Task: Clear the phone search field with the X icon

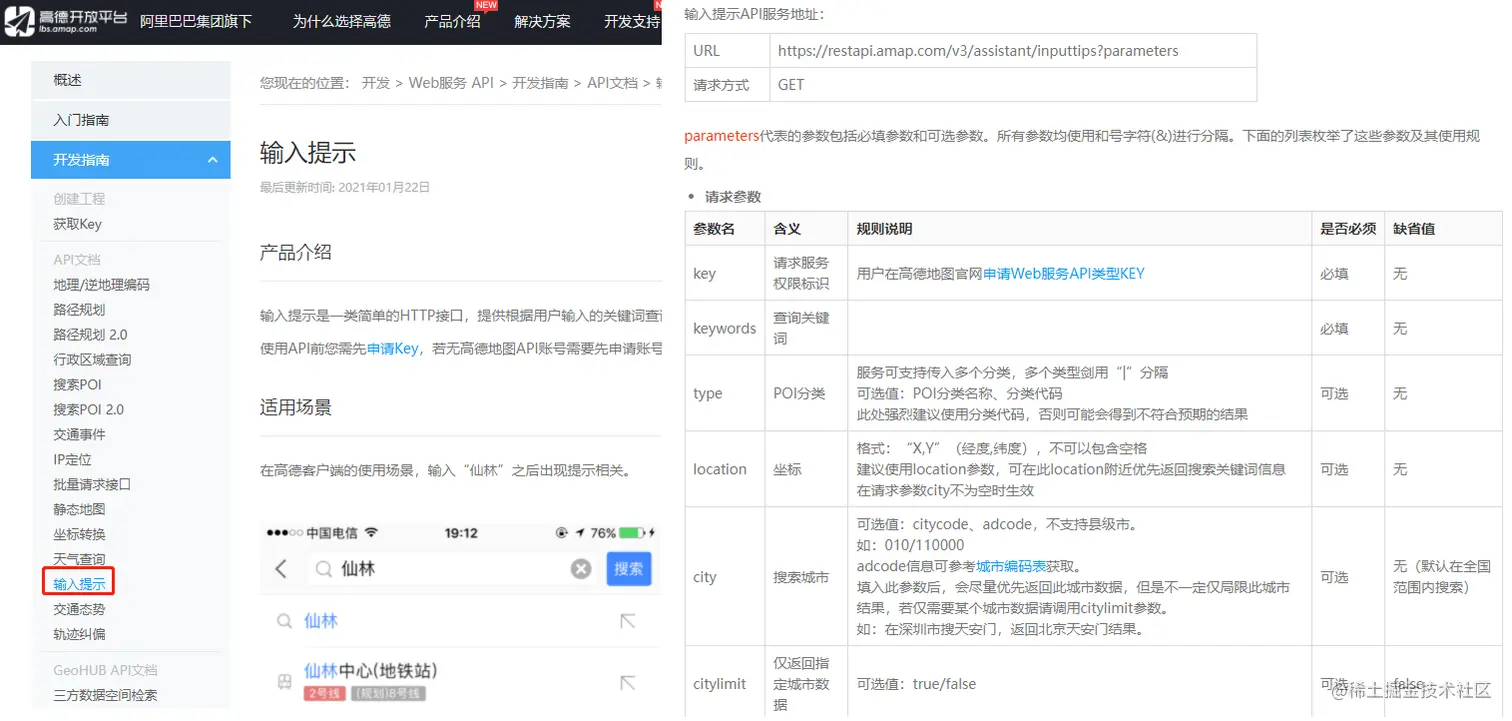Action: pyautogui.click(x=581, y=569)
